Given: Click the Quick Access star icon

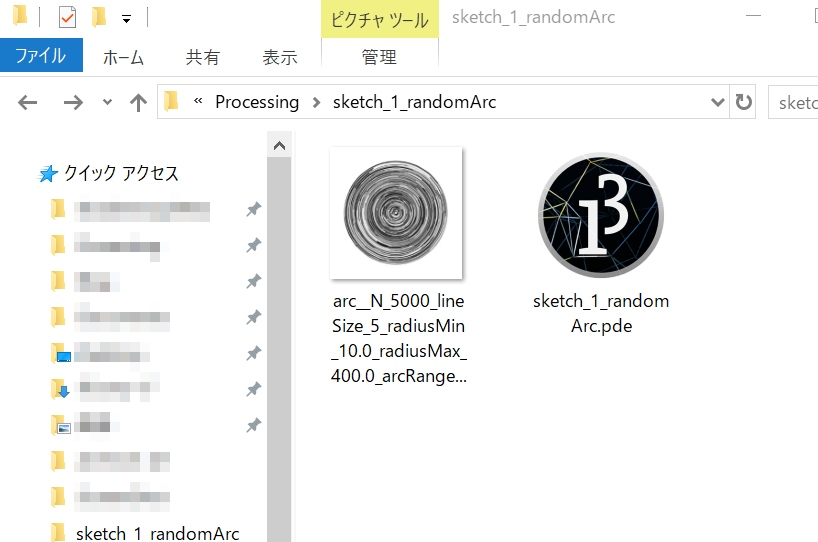Looking at the screenshot, I should [x=48, y=174].
